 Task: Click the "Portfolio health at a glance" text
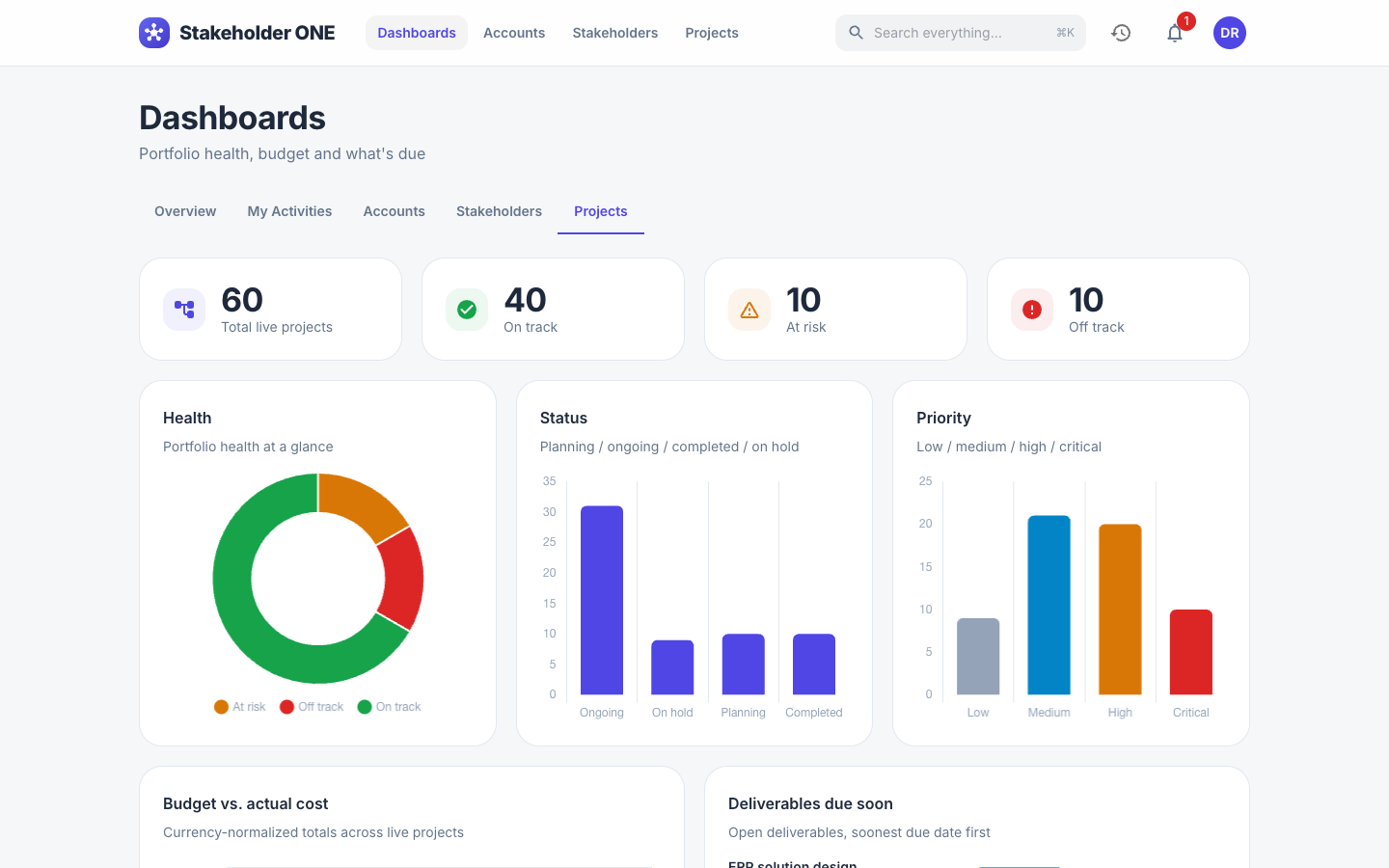(x=248, y=447)
